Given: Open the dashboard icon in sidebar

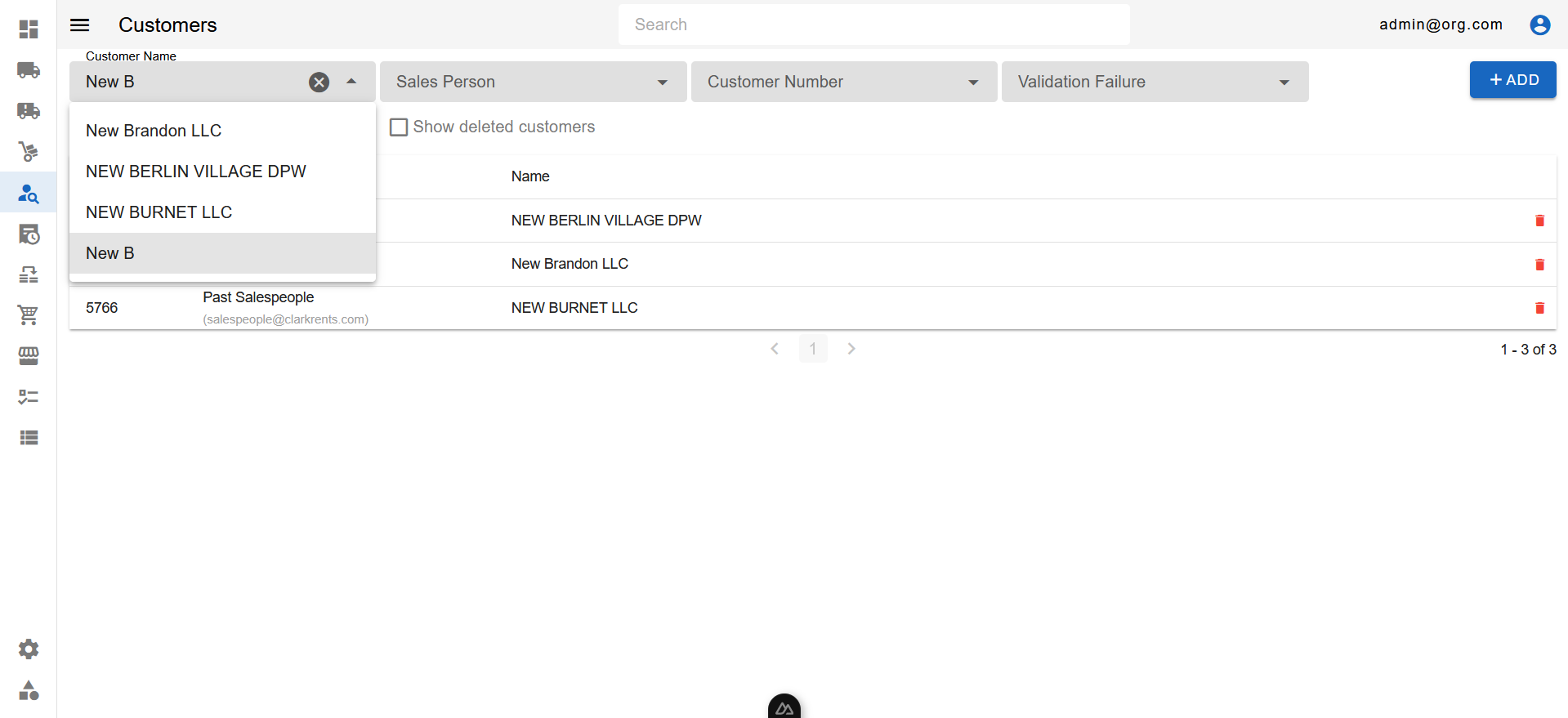Looking at the screenshot, I should [29, 29].
